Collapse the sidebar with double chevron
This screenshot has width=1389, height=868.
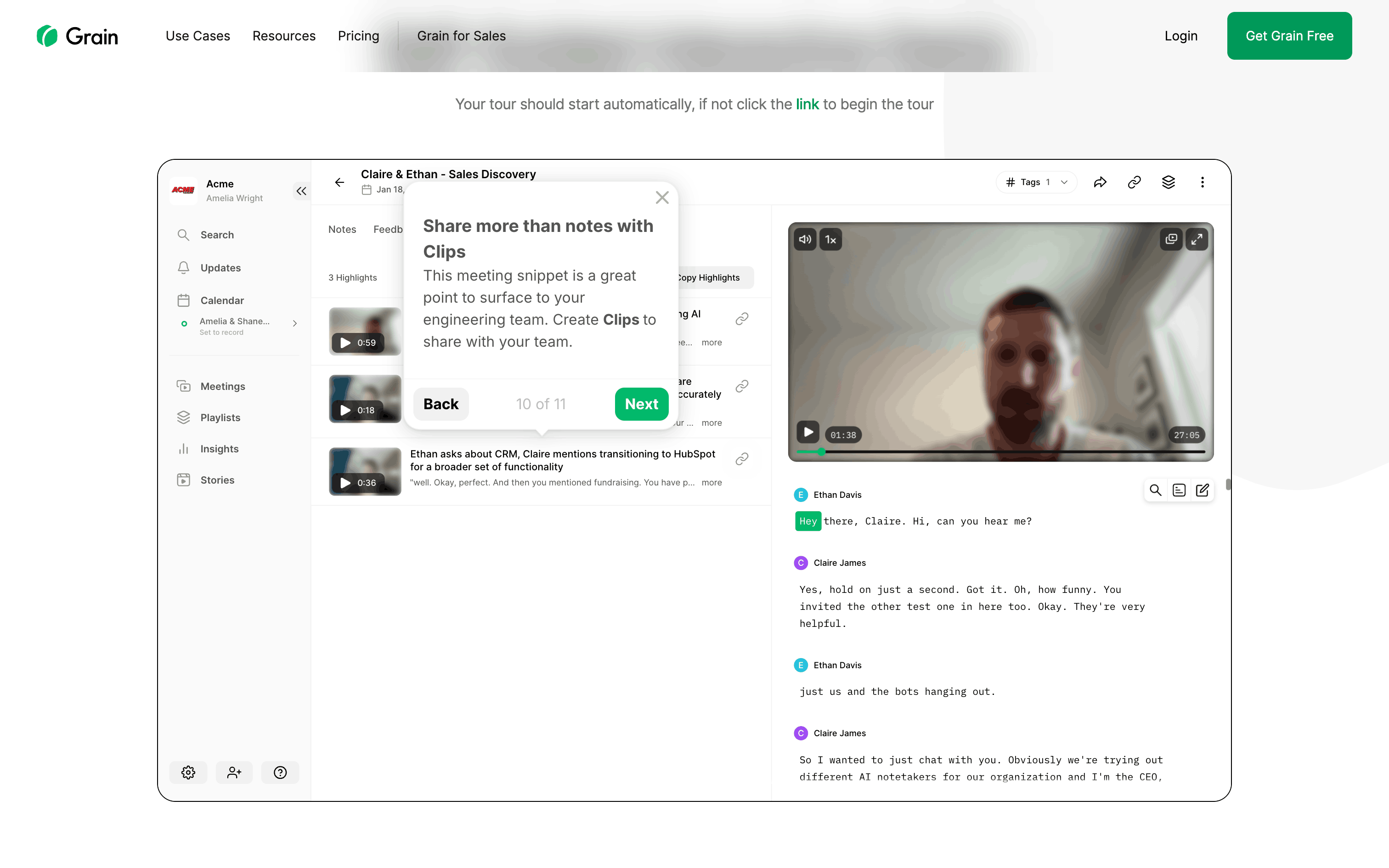pyautogui.click(x=301, y=191)
